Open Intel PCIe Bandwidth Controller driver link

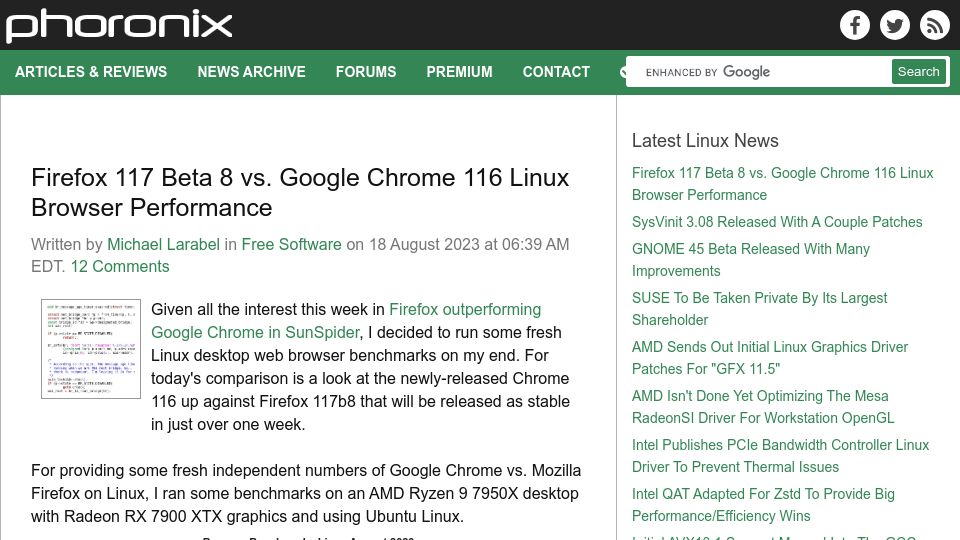(781, 456)
